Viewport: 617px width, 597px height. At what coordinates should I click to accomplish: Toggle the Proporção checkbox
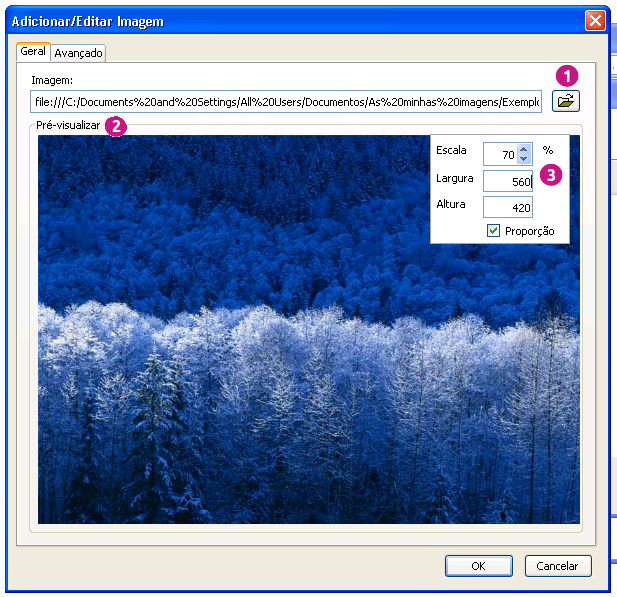tap(493, 231)
